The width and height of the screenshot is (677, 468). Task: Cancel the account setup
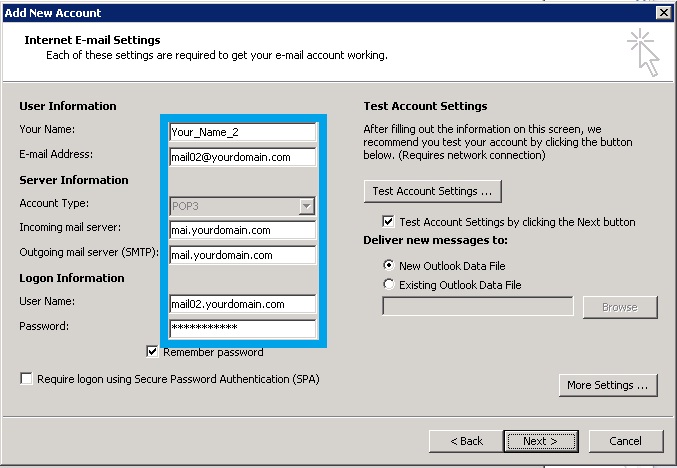(x=626, y=441)
